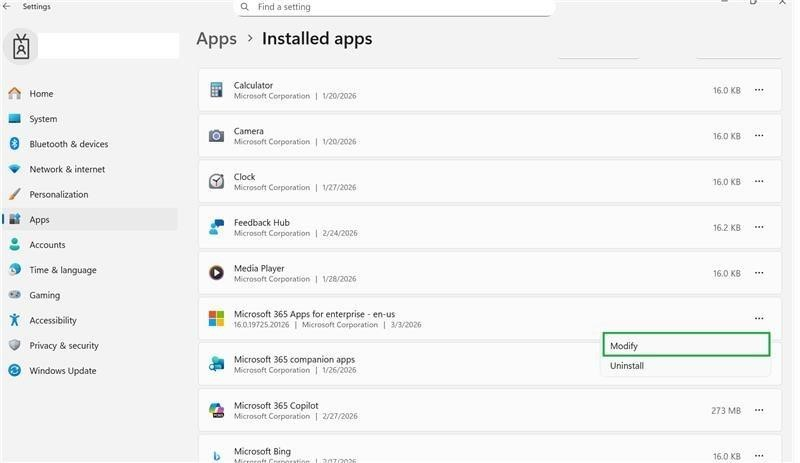Open Accessibility settings
The image size is (800, 463).
90,320
